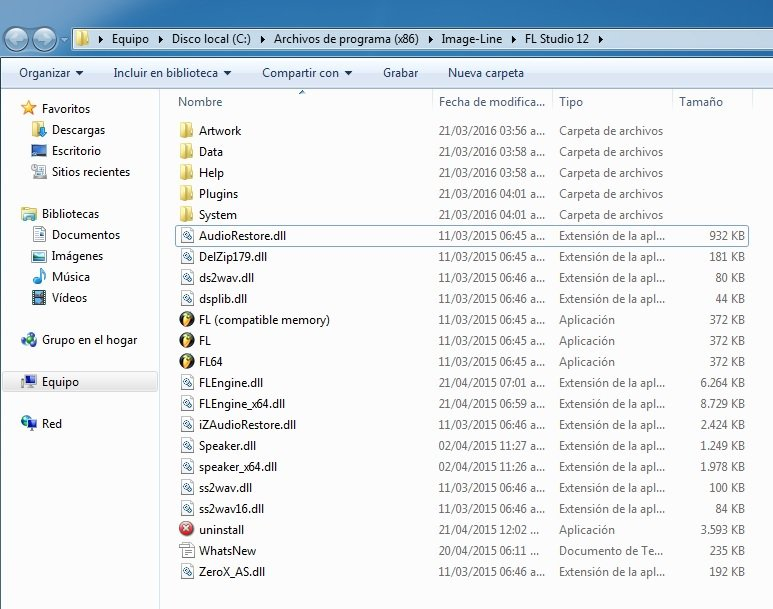Click the Back navigation arrow button
The width and height of the screenshot is (773, 609).
coord(17,39)
